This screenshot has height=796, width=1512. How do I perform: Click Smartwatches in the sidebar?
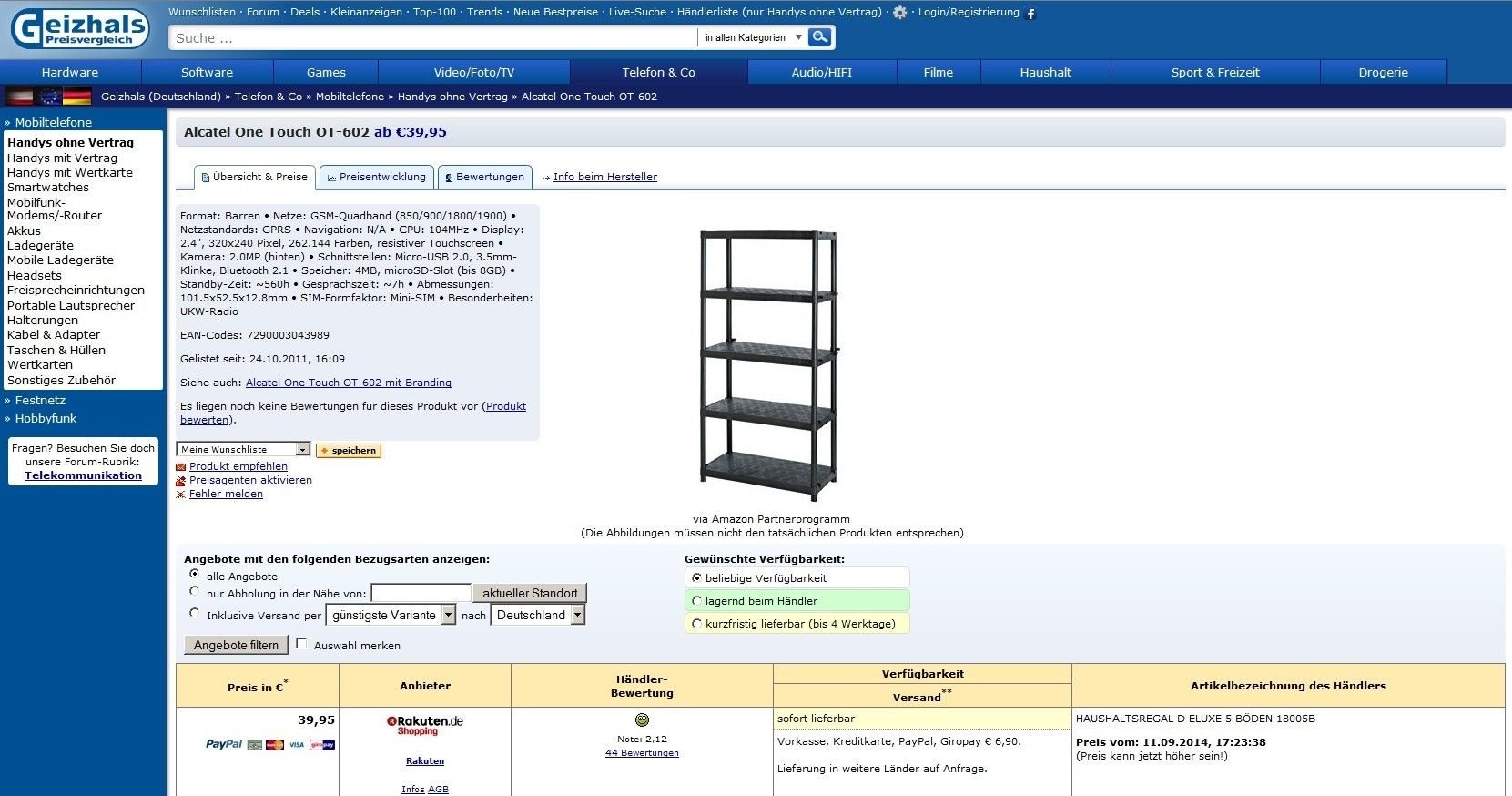[x=48, y=188]
